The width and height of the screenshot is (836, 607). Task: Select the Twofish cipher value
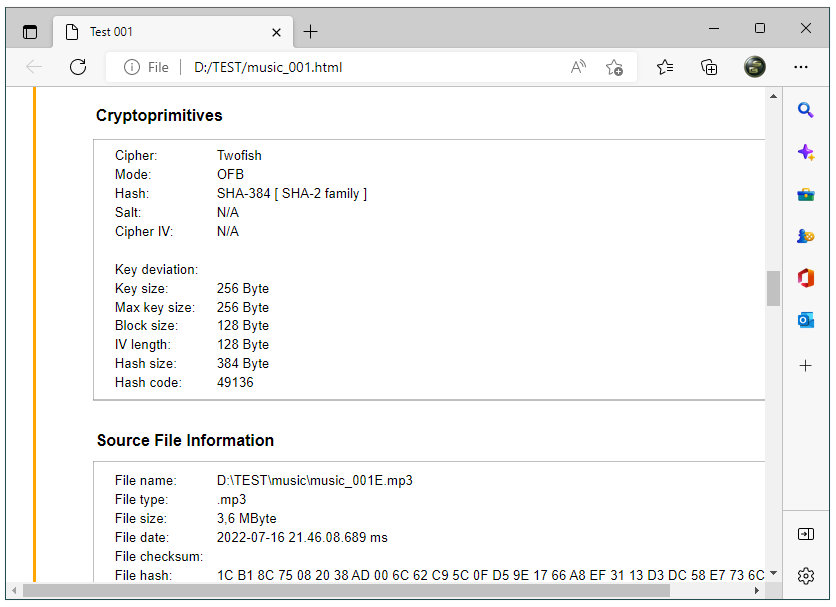[239, 156]
